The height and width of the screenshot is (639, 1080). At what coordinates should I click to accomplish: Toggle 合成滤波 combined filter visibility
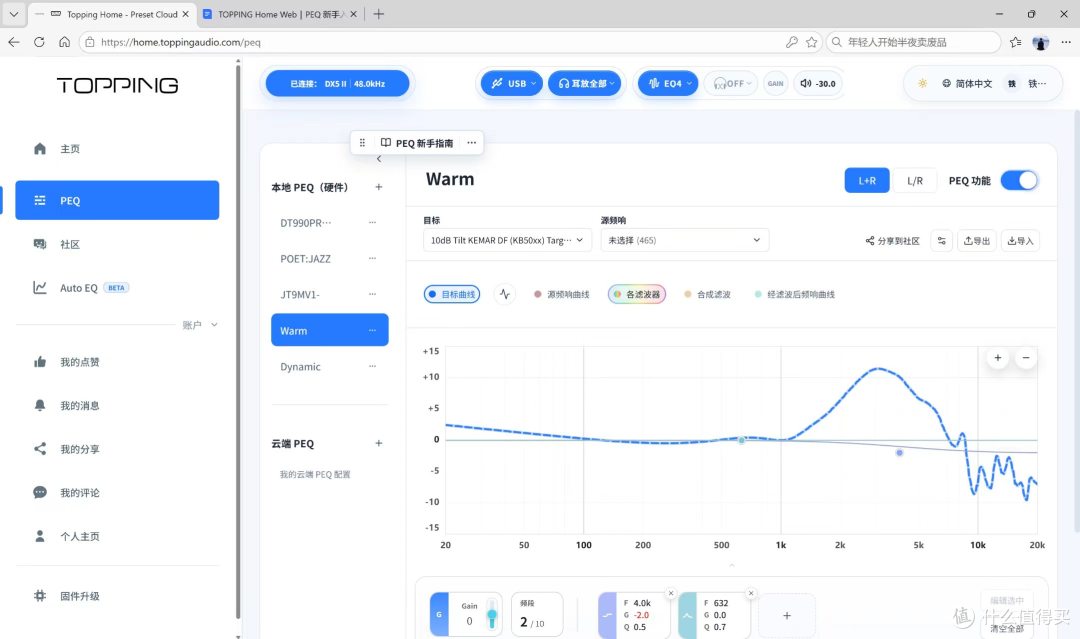click(x=707, y=294)
